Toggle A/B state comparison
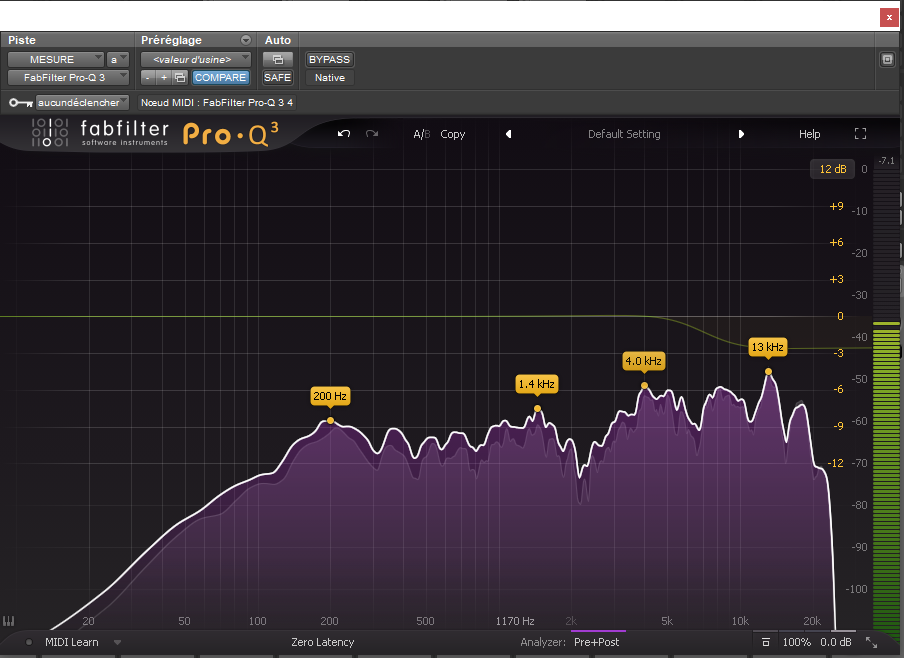 pos(421,134)
